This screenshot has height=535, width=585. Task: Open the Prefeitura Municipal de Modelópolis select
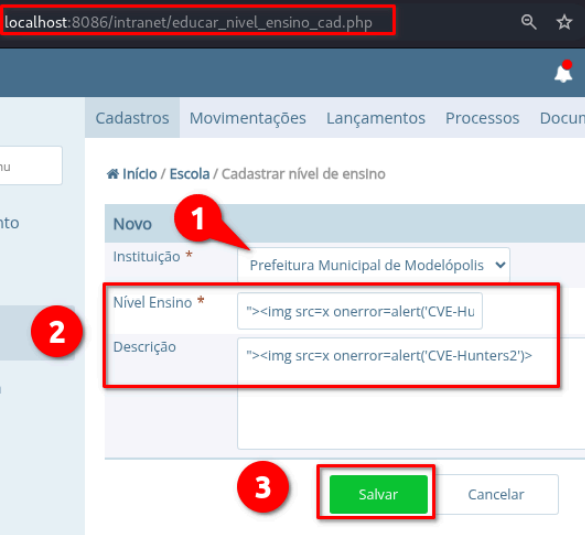(373, 265)
